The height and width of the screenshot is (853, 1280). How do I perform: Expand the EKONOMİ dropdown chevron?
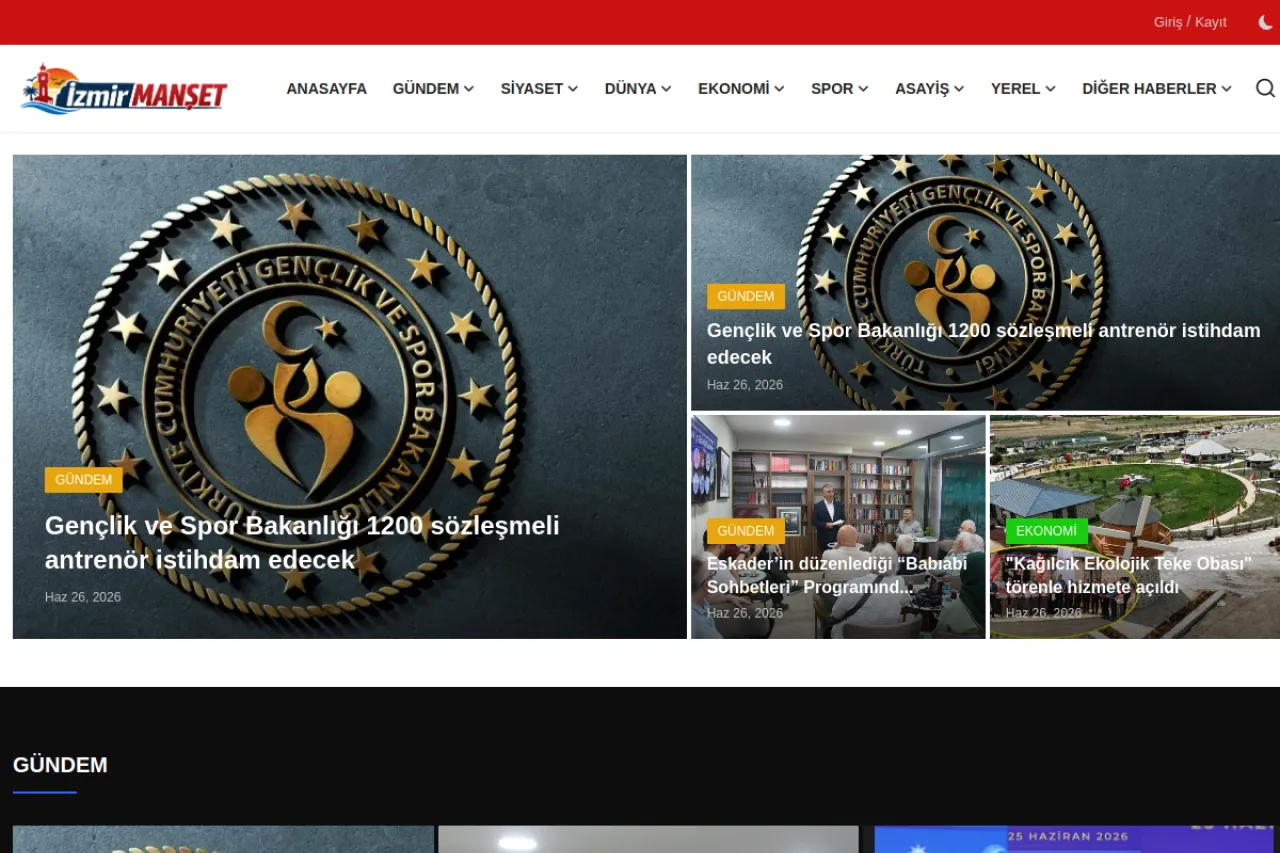(779, 89)
